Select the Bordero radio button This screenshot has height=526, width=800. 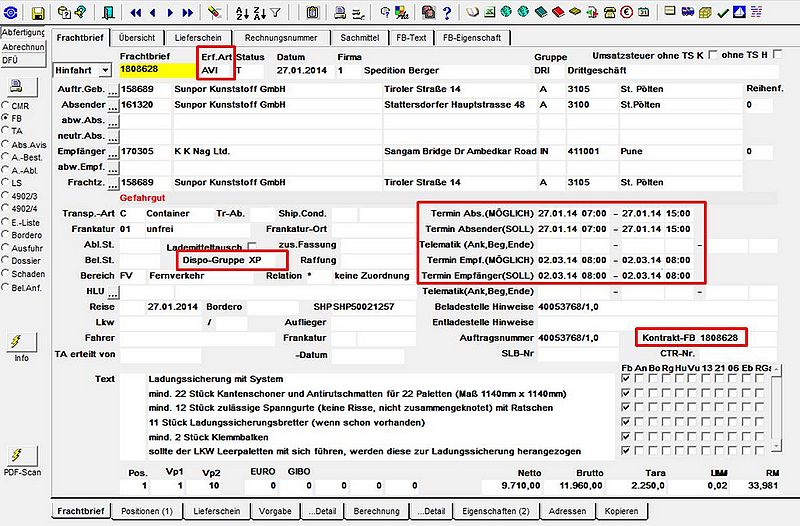click(5, 235)
